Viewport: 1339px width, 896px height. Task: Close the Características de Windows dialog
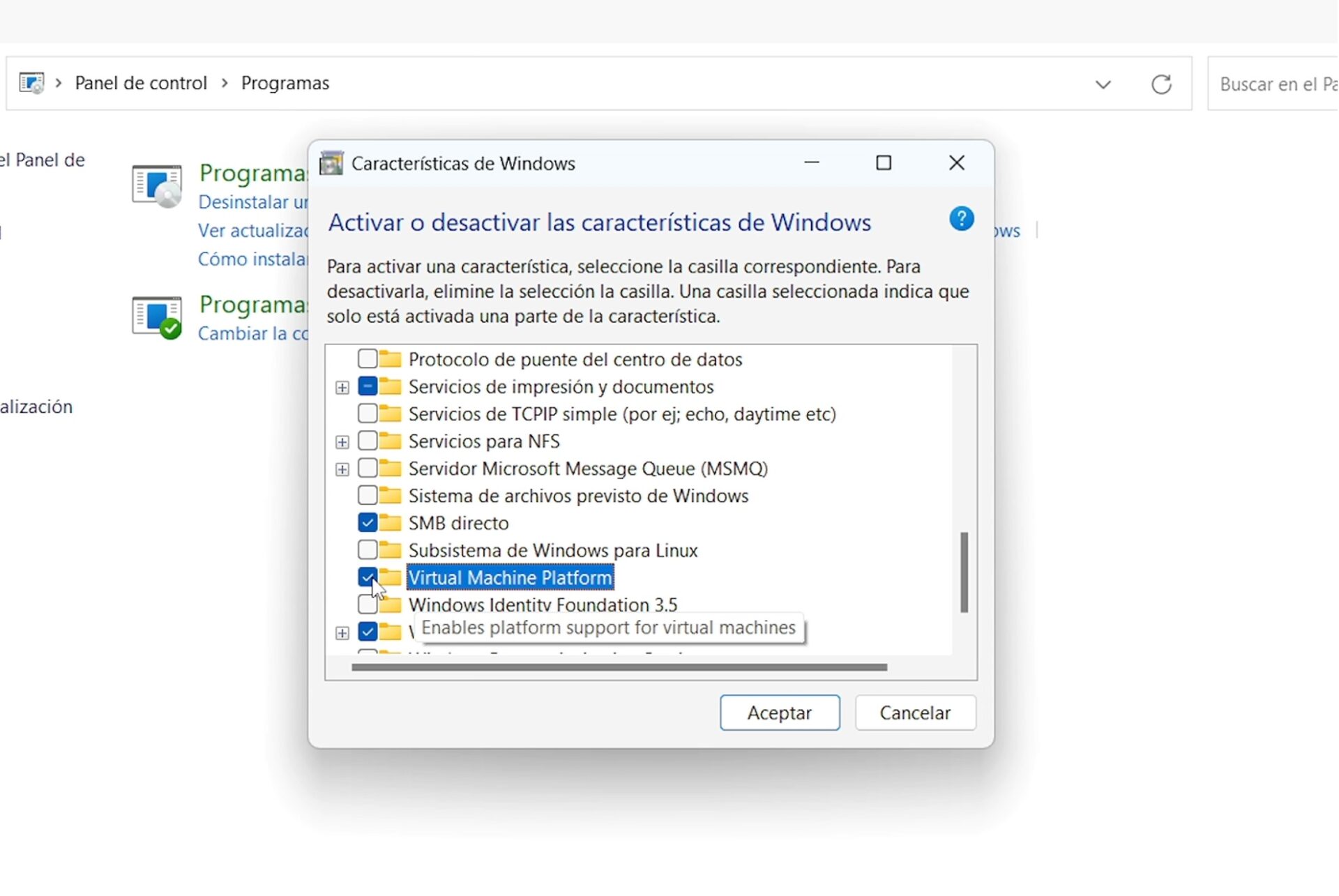tap(957, 163)
